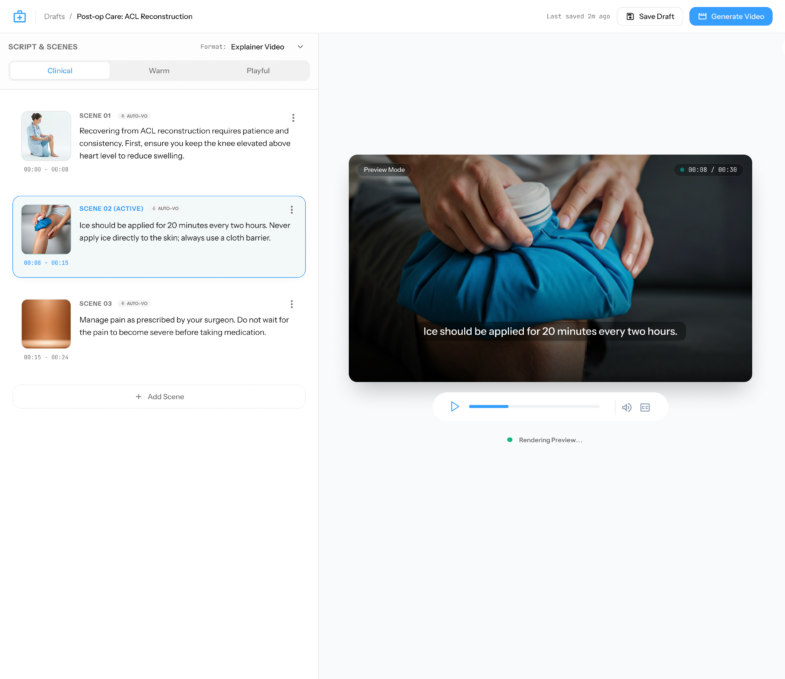Image resolution: width=785 pixels, height=679 pixels.
Task: Go to Drafts breadcrumb link
Action: pos(54,16)
